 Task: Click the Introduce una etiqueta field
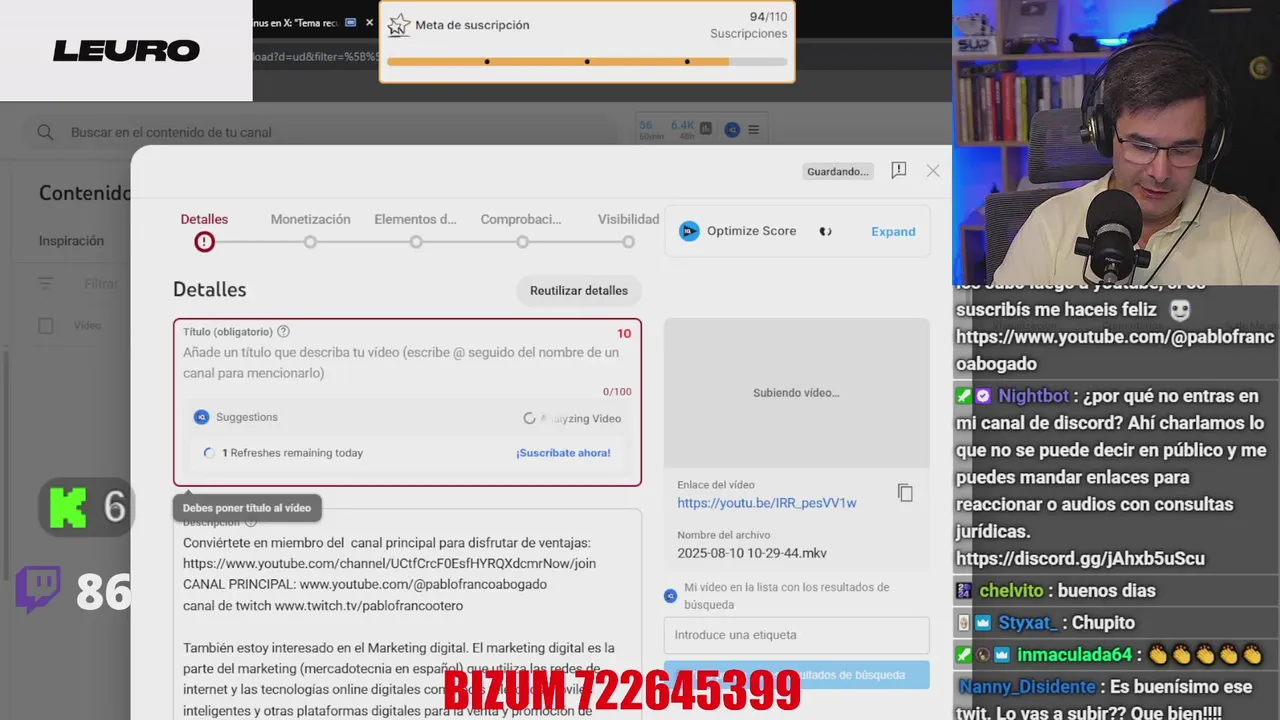pos(796,635)
